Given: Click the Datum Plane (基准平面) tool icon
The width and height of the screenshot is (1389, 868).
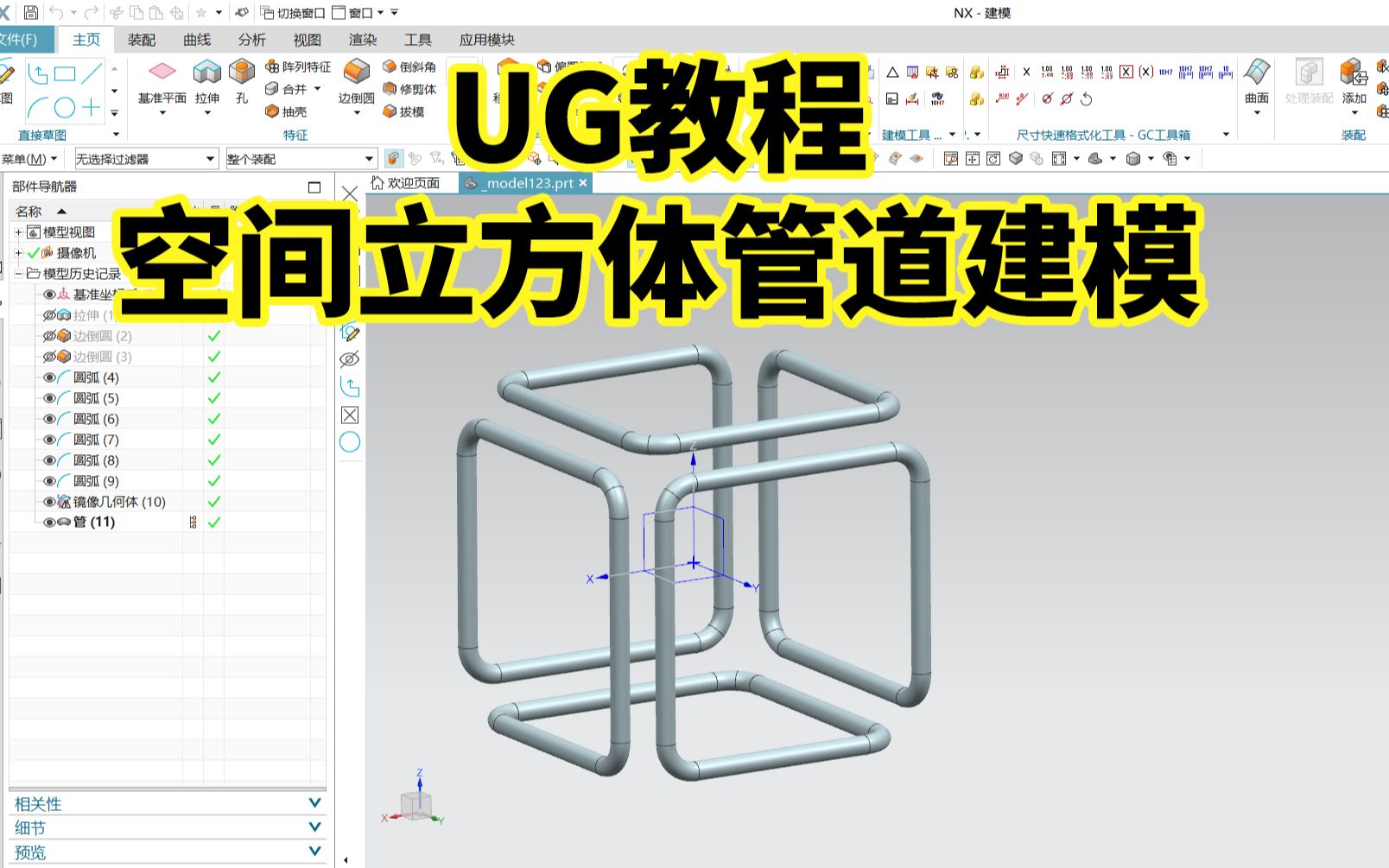Looking at the screenshot, I should click(x=162, y=72).
